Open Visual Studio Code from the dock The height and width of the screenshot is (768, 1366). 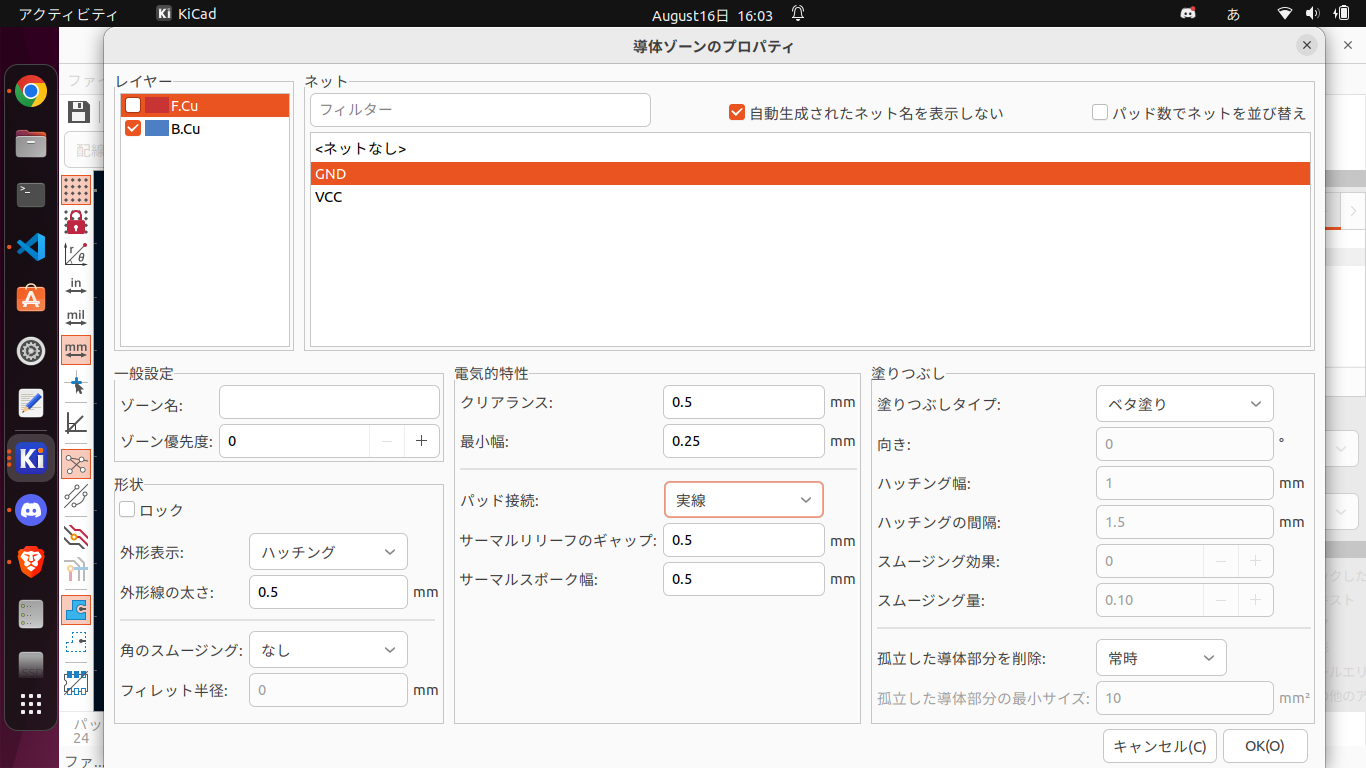coord(31,246)
